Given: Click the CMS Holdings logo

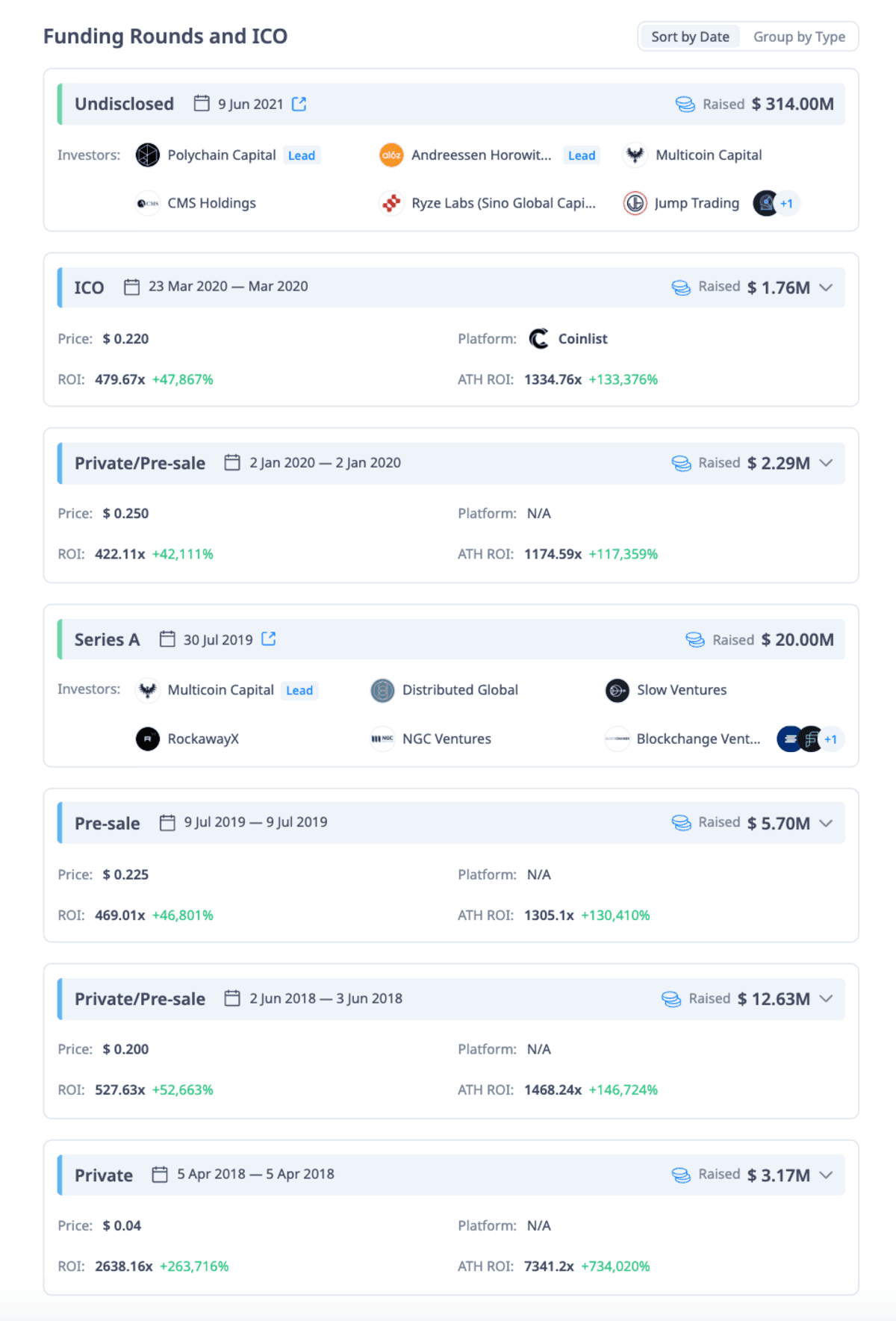Looking at the screenshot, I should click(148, 203).
